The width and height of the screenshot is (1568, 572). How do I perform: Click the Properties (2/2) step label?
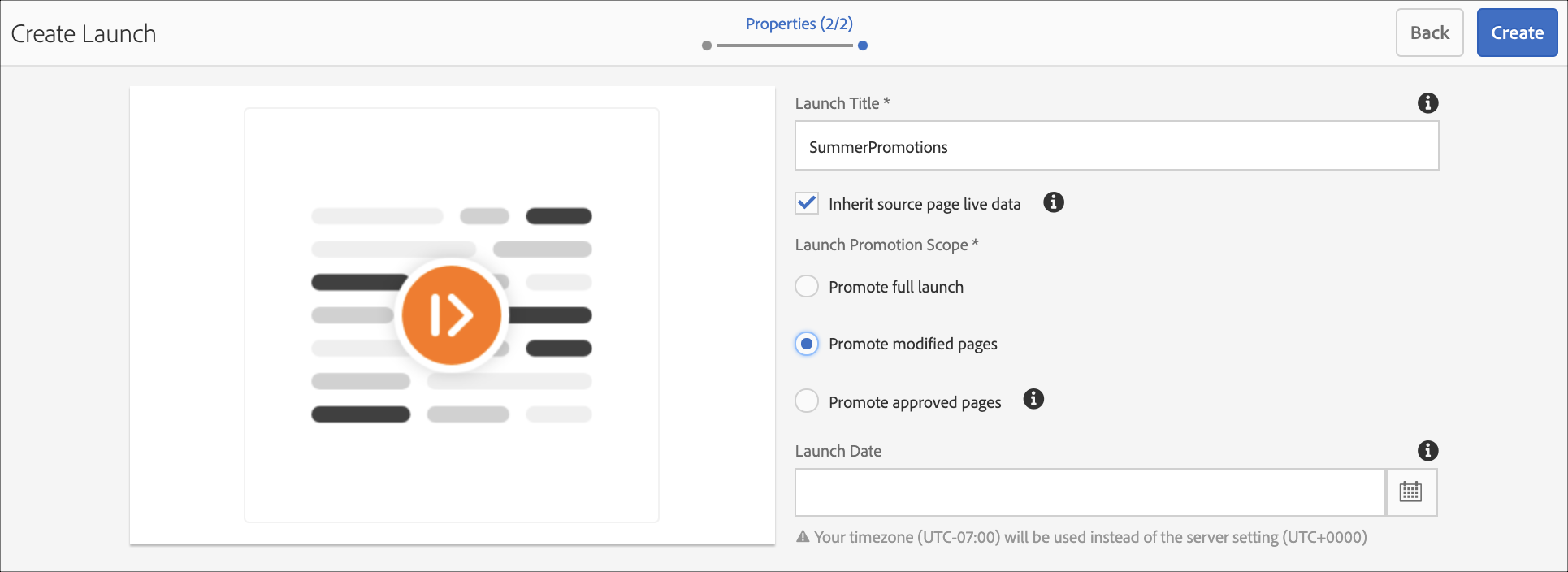(x=799, y=24)
